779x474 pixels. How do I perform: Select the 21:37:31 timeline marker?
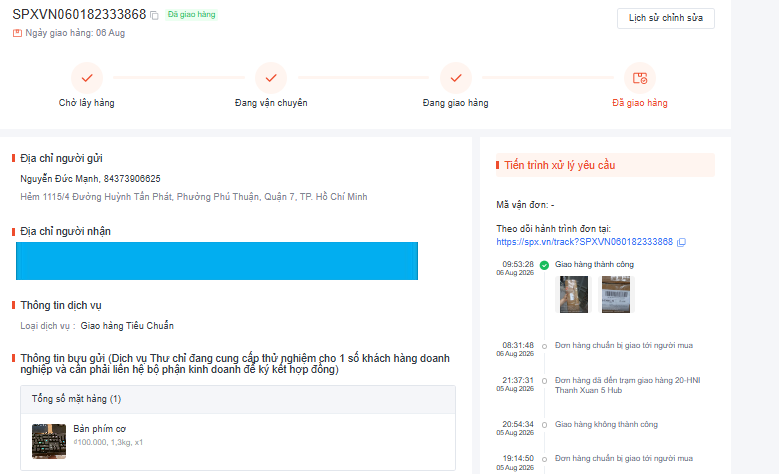pos(545,381)
